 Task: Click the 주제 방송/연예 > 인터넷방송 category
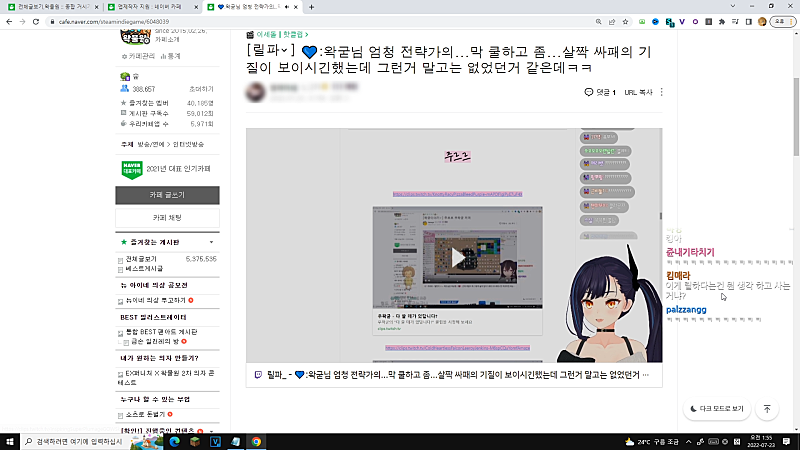click(x=162, y=144)
